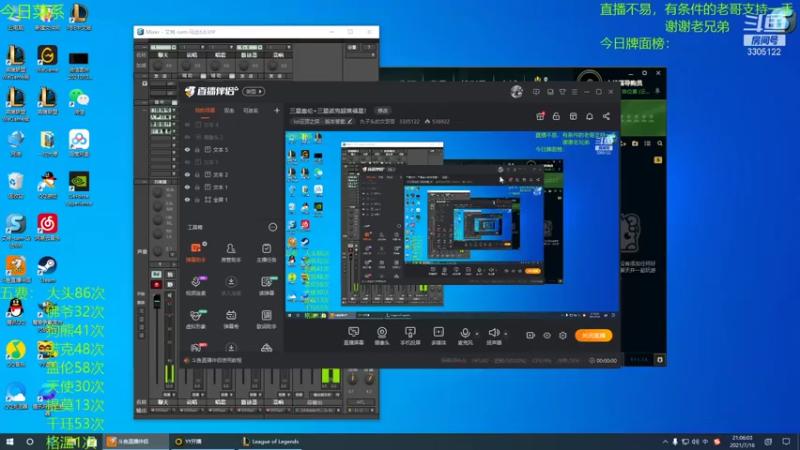
Task: Open the GeForce Experience desktop icon
Action: (x=79, y=188)
